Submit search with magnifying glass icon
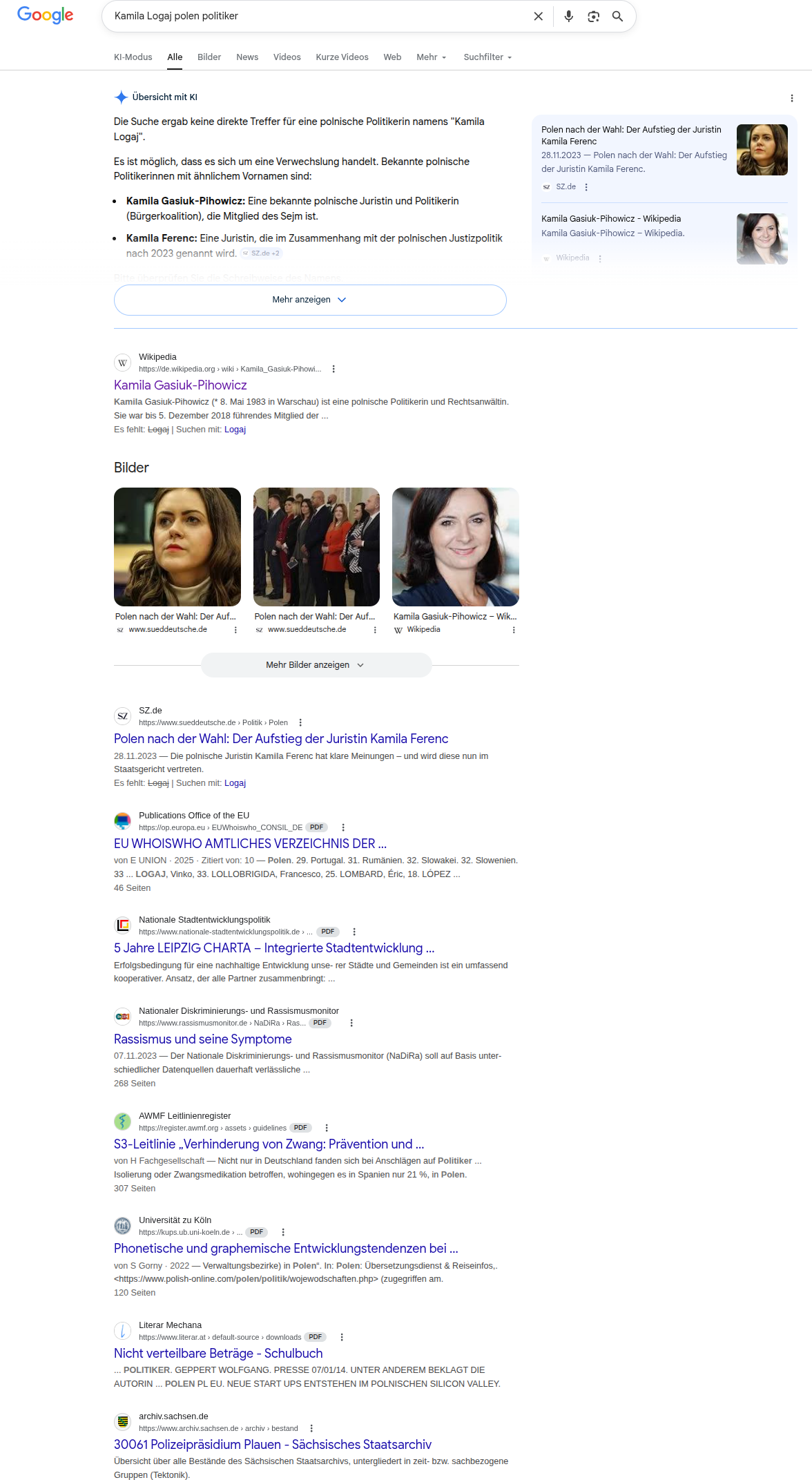Image resolution: width=812 pixels, height=1480 pixels. point(618,16)
